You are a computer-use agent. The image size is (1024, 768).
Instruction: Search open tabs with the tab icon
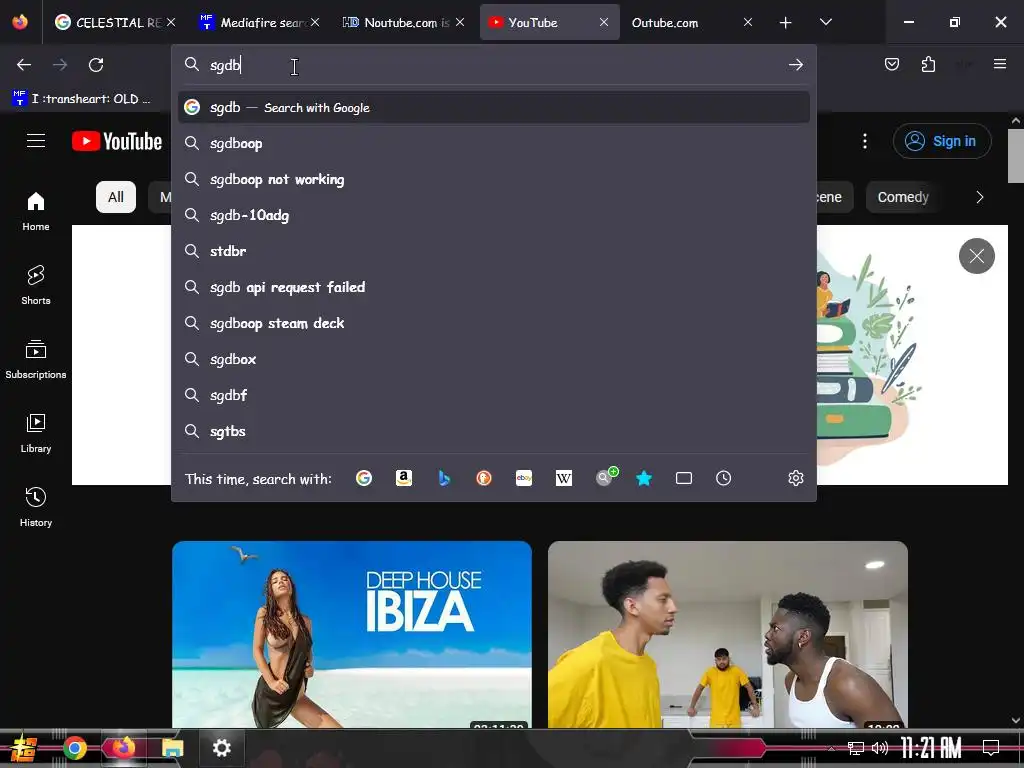(684, 478)
